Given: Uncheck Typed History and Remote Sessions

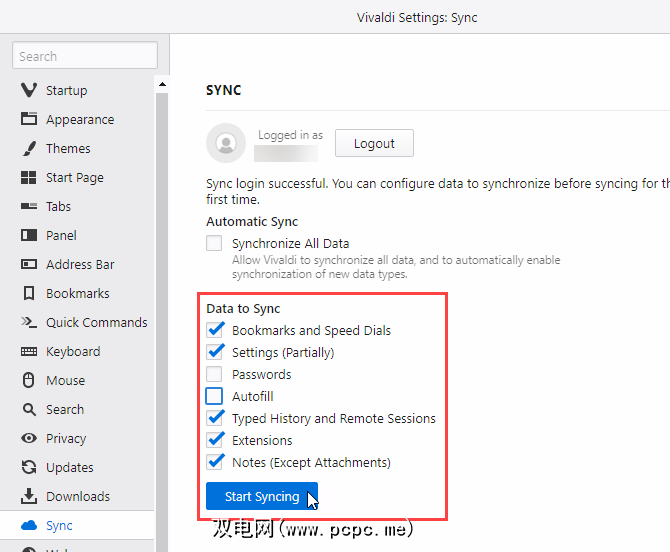Looking at the screenshot, I should [x=214, y=418].
